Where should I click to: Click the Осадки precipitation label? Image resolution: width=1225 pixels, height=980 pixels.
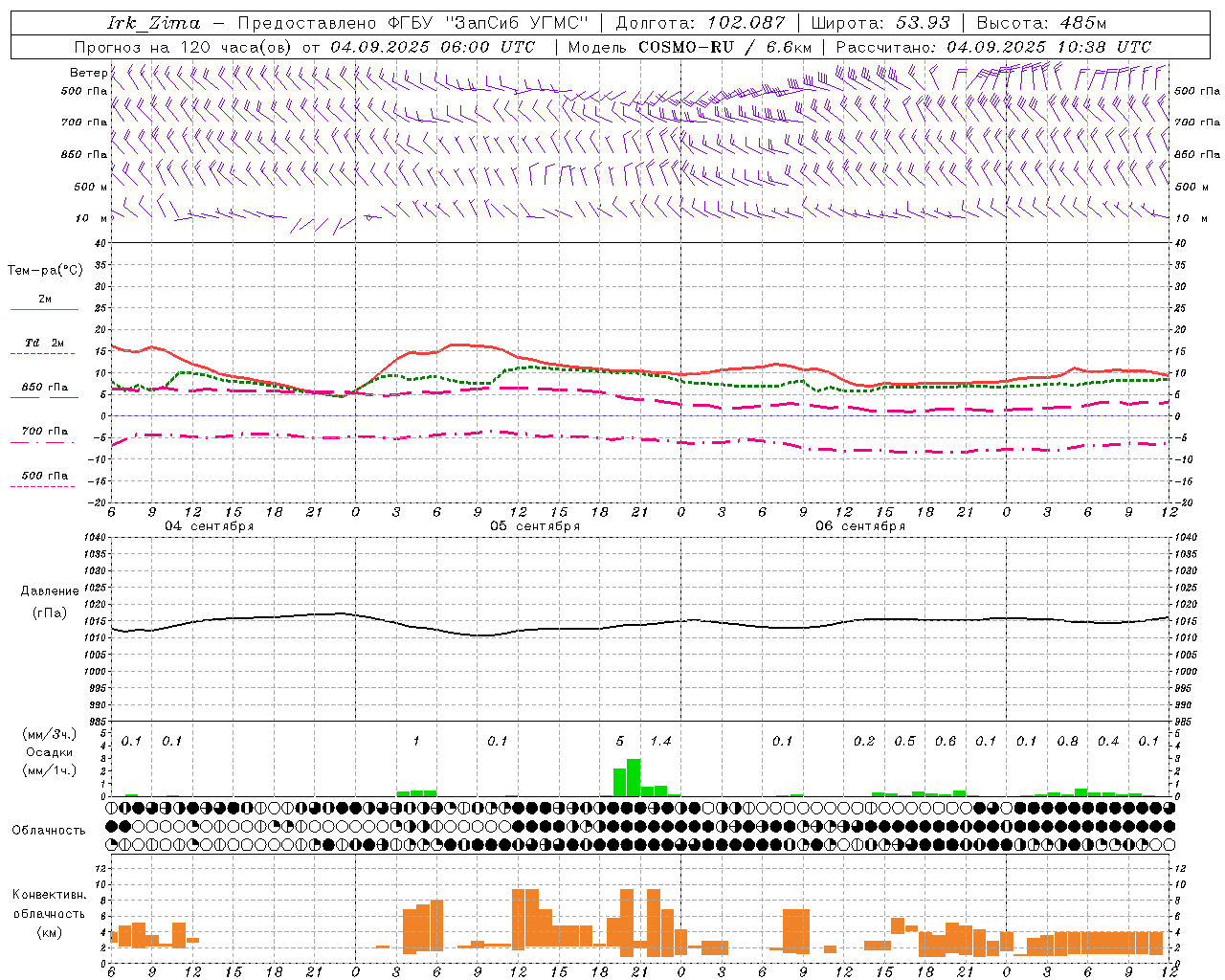coord(50,753)
